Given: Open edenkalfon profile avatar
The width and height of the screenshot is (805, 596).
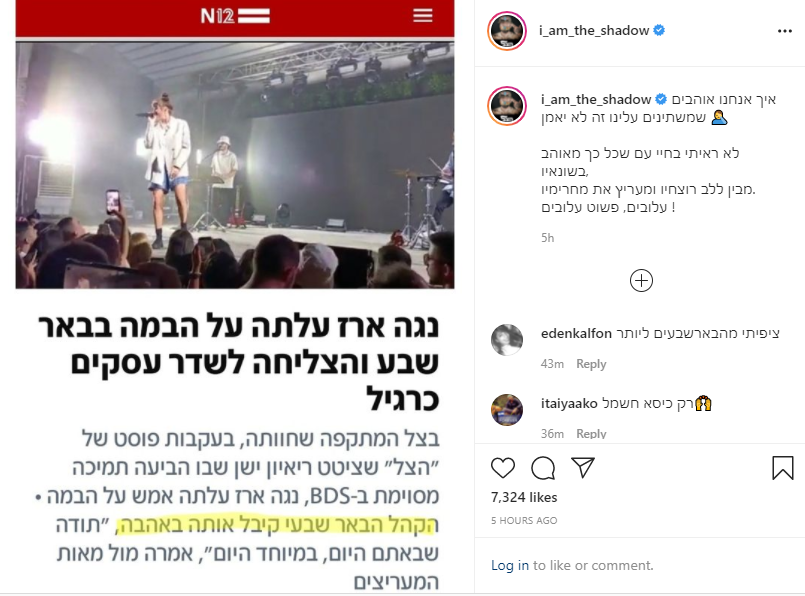Looking at the screenshot, I should click(507, 340).
